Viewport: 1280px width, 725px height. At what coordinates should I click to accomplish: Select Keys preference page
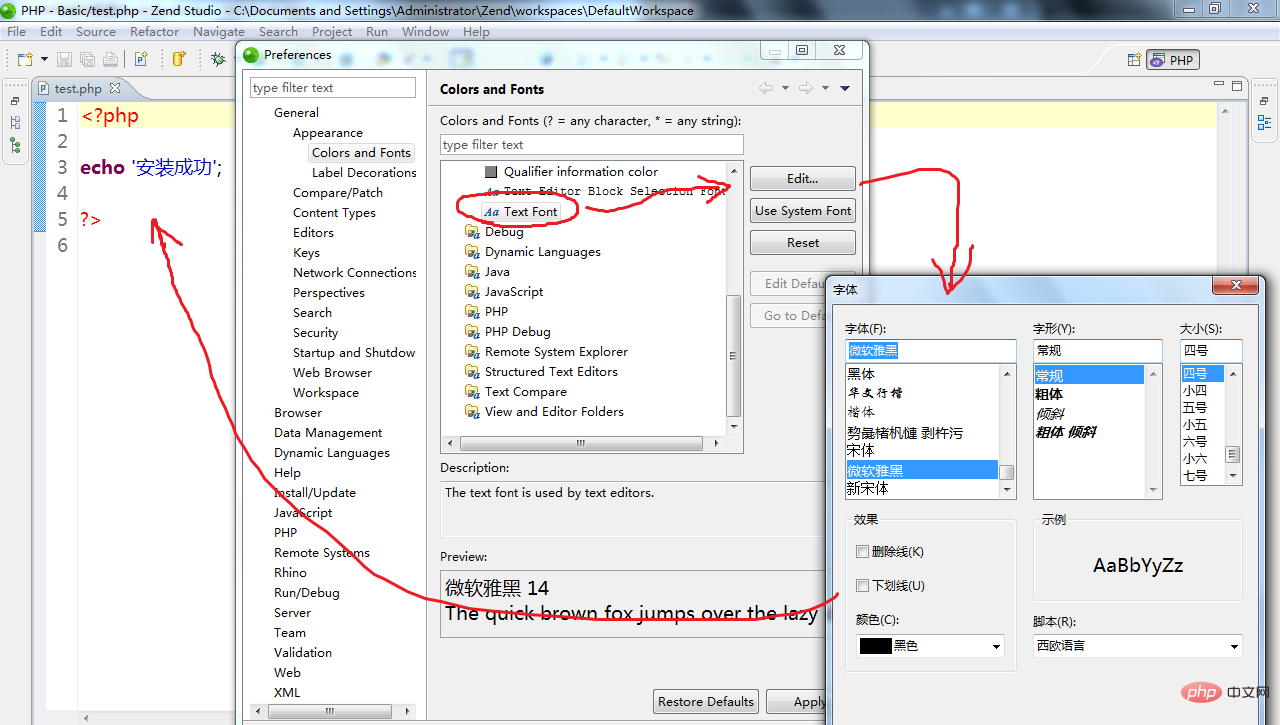point(306,253)
